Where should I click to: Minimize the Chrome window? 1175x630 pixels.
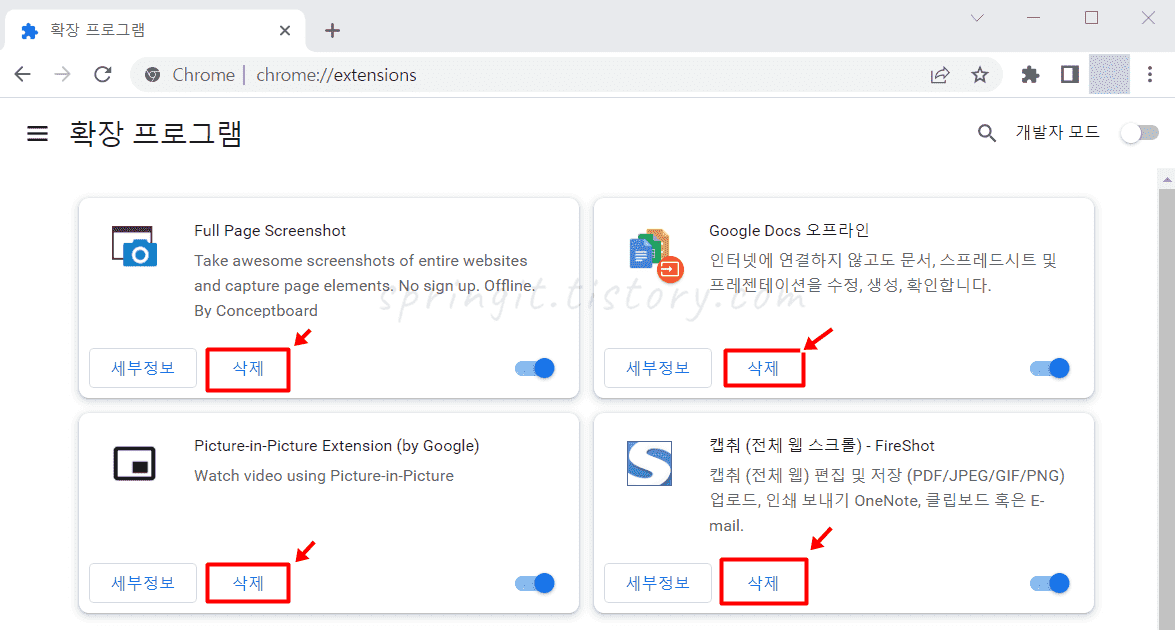click(x=1033, y=18)
